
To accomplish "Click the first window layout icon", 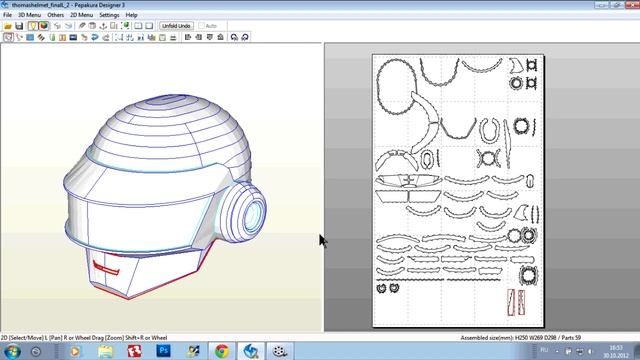I will (138, 26).
